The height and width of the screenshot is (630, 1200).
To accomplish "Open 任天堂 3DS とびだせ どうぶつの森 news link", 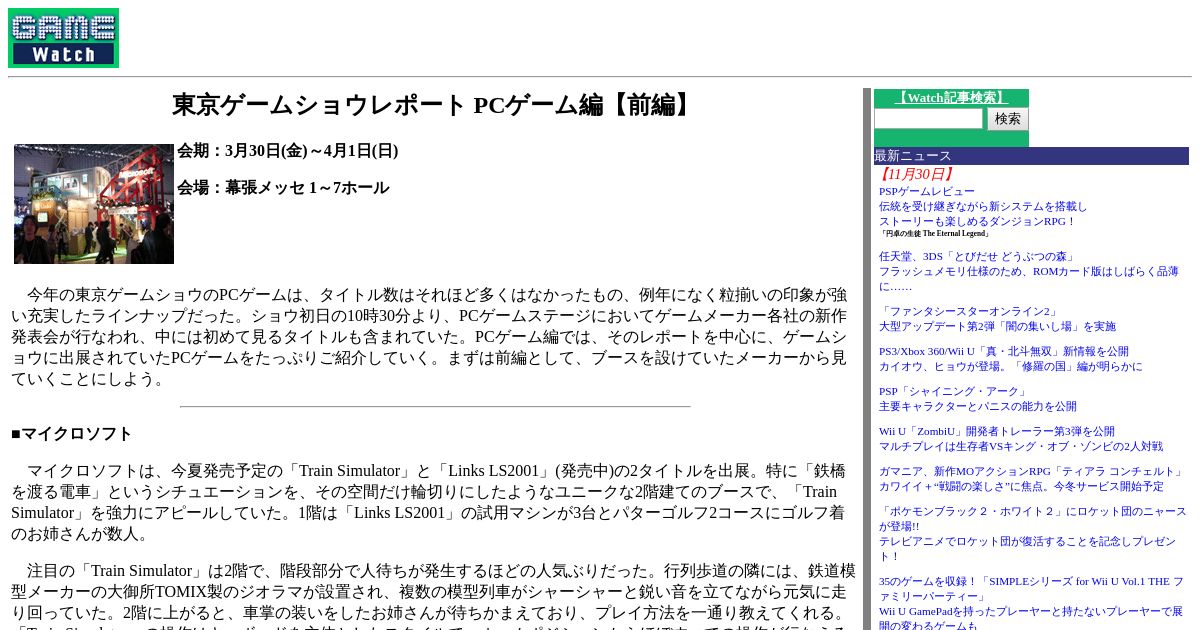I will click(1029, 271).
